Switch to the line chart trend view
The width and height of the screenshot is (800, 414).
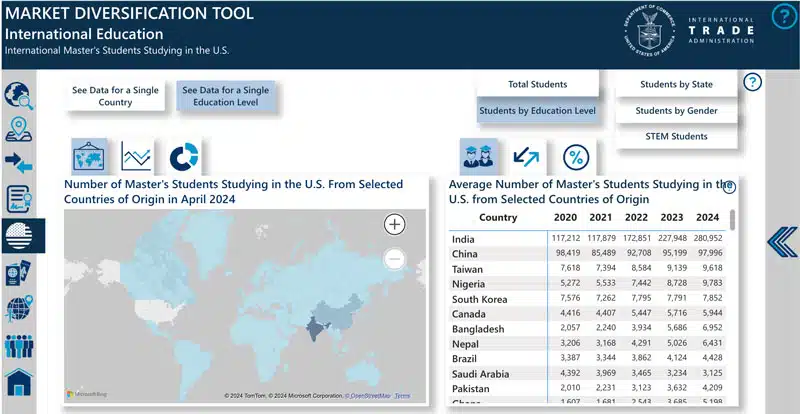coord(136,156)
